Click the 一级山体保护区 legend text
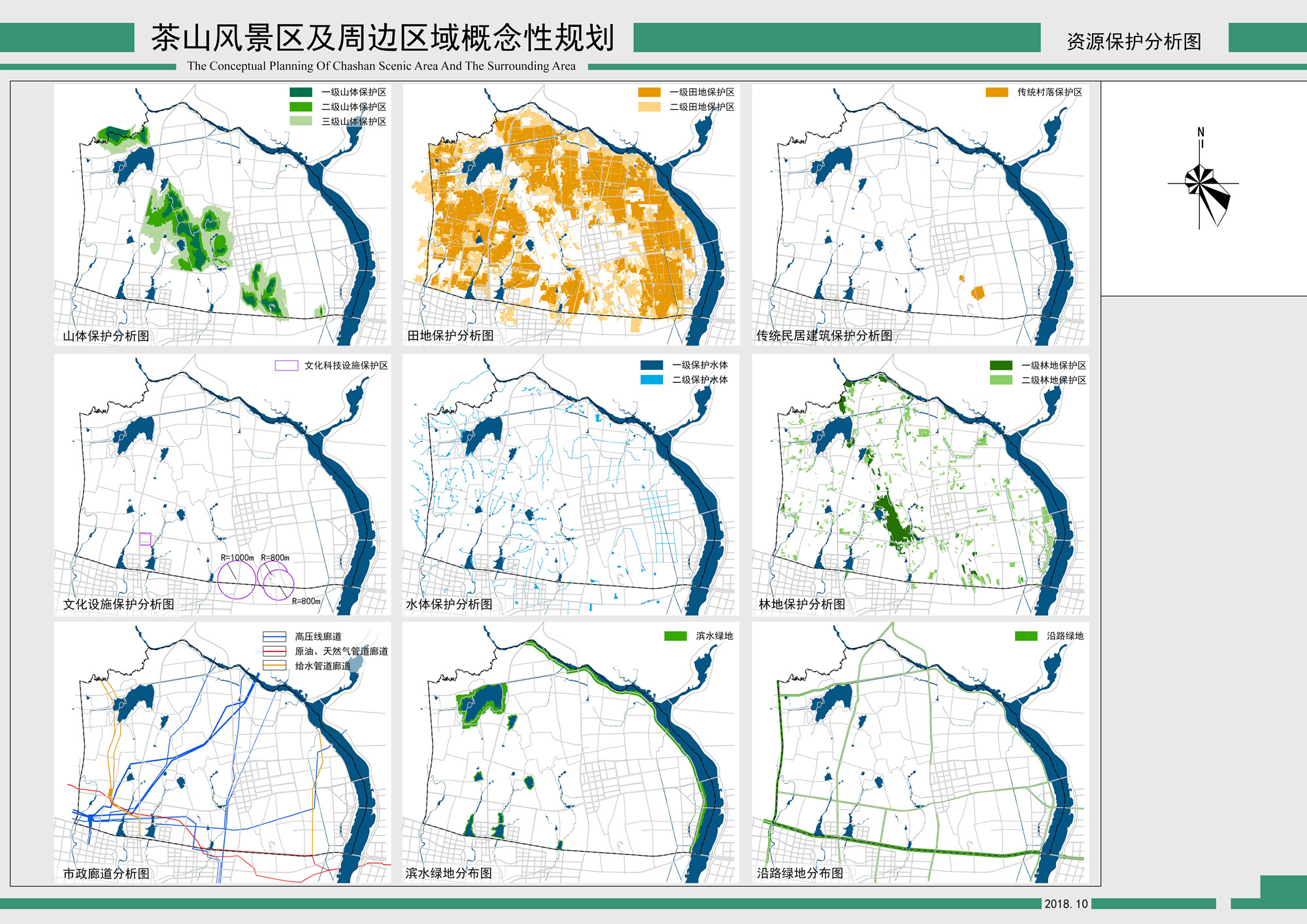The height and width of the screenshot is (924, 1307). point(354,92)
